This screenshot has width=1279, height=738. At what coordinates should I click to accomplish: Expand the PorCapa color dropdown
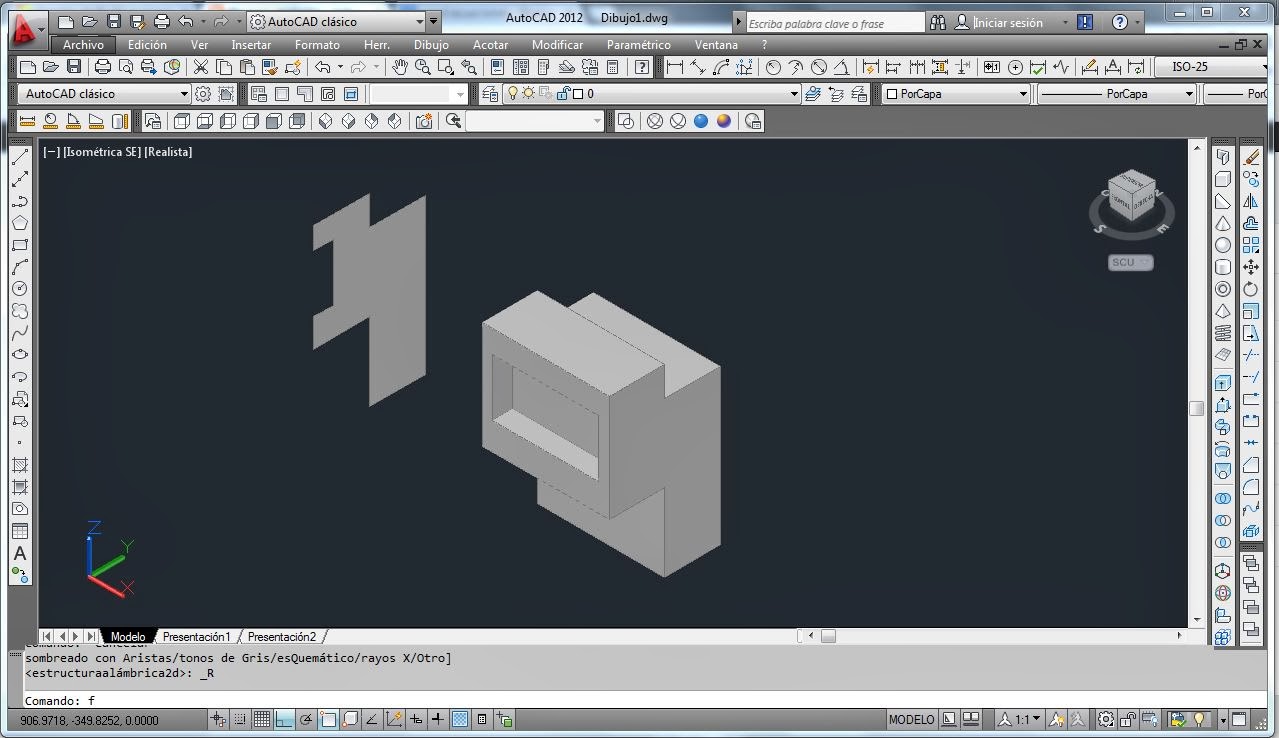[x=1023, y=93]
